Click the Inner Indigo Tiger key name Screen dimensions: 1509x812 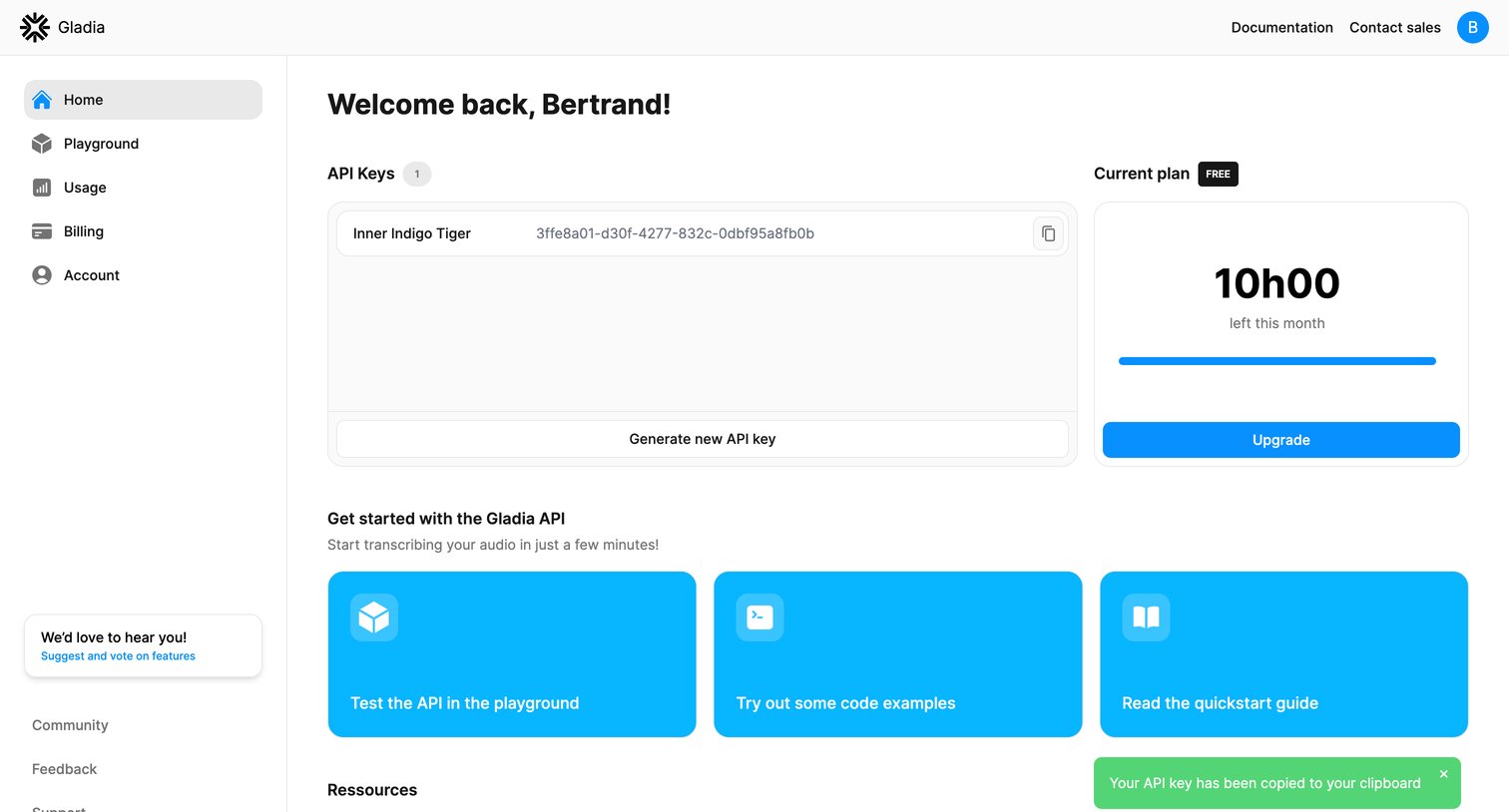click(x=412, y=233)
